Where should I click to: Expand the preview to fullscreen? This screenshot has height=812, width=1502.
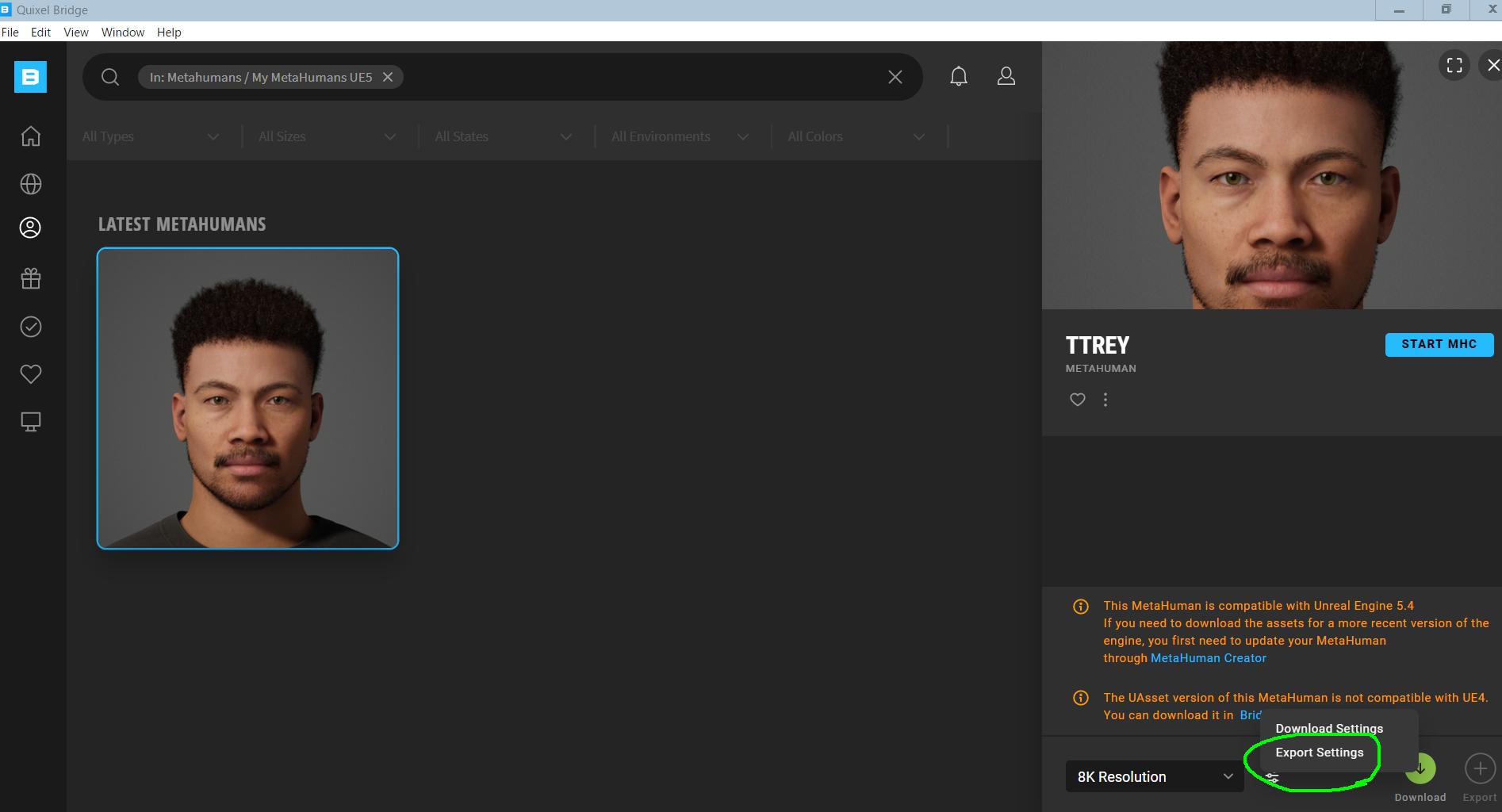pos(1454,65)
